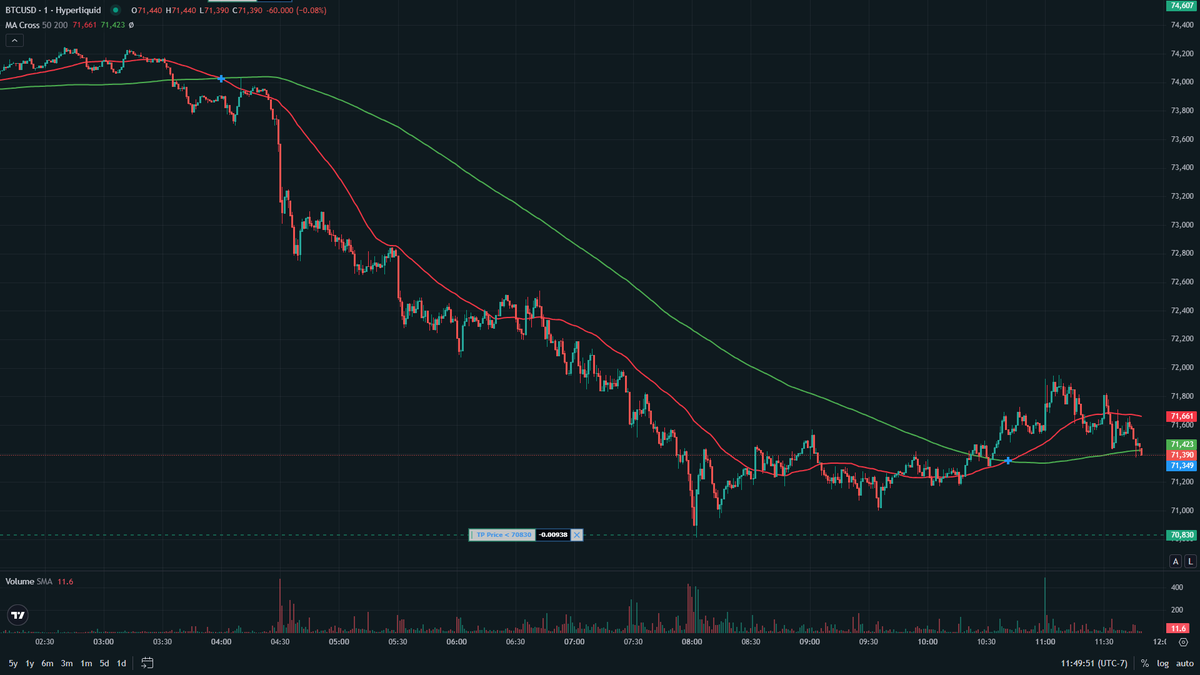Click the MA Cross green value 71,423 in the legend

(x=112, y=25)
